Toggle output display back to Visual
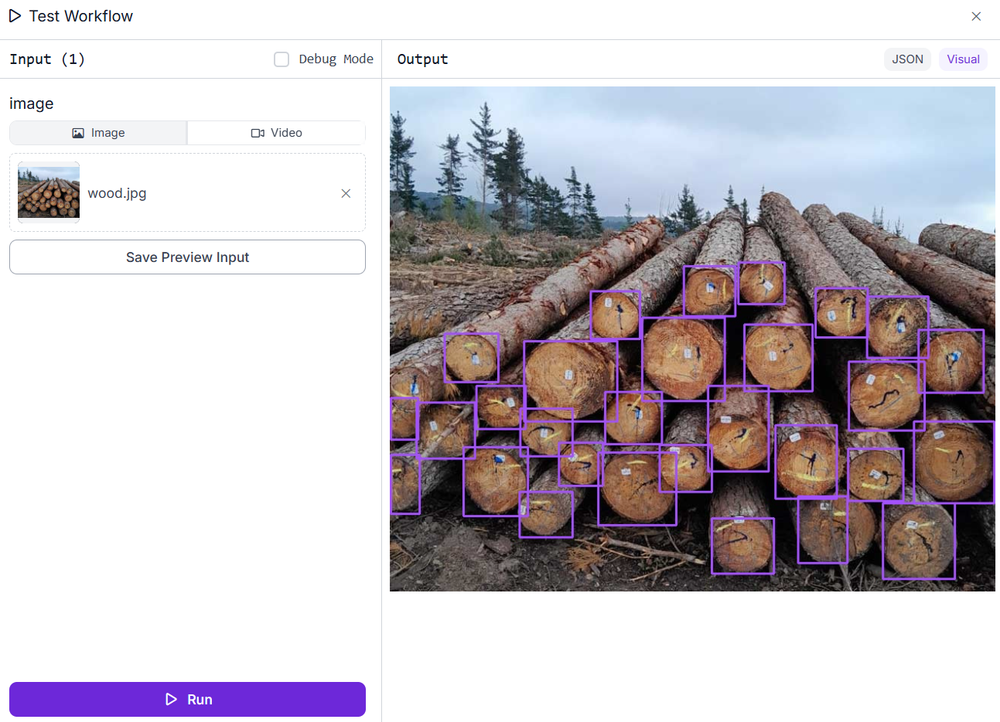This screenshot has height=722, width=1000. (x=962, y=59)
